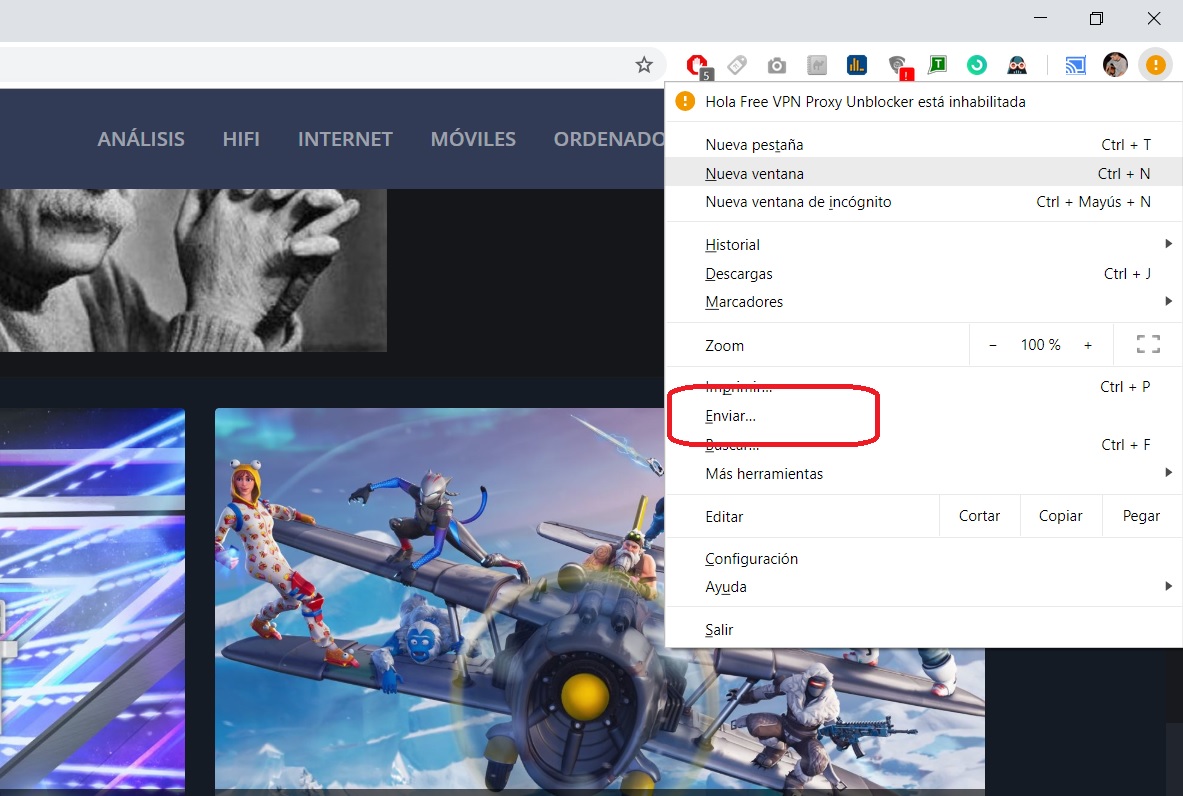Viewport: 1183px width, 796px height.
Task: Increase zoom with the plus button
Action: (1088, 345)
